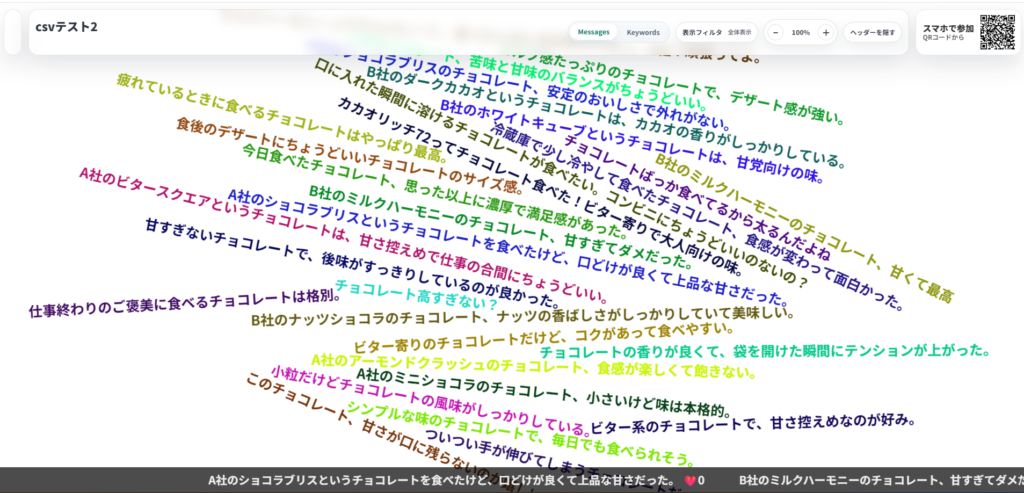Screen dimensions: 1024x493
Task: Click message 仕事終わりのご褒美に食べるチョコレートは格別。
Action: (185, 304)
